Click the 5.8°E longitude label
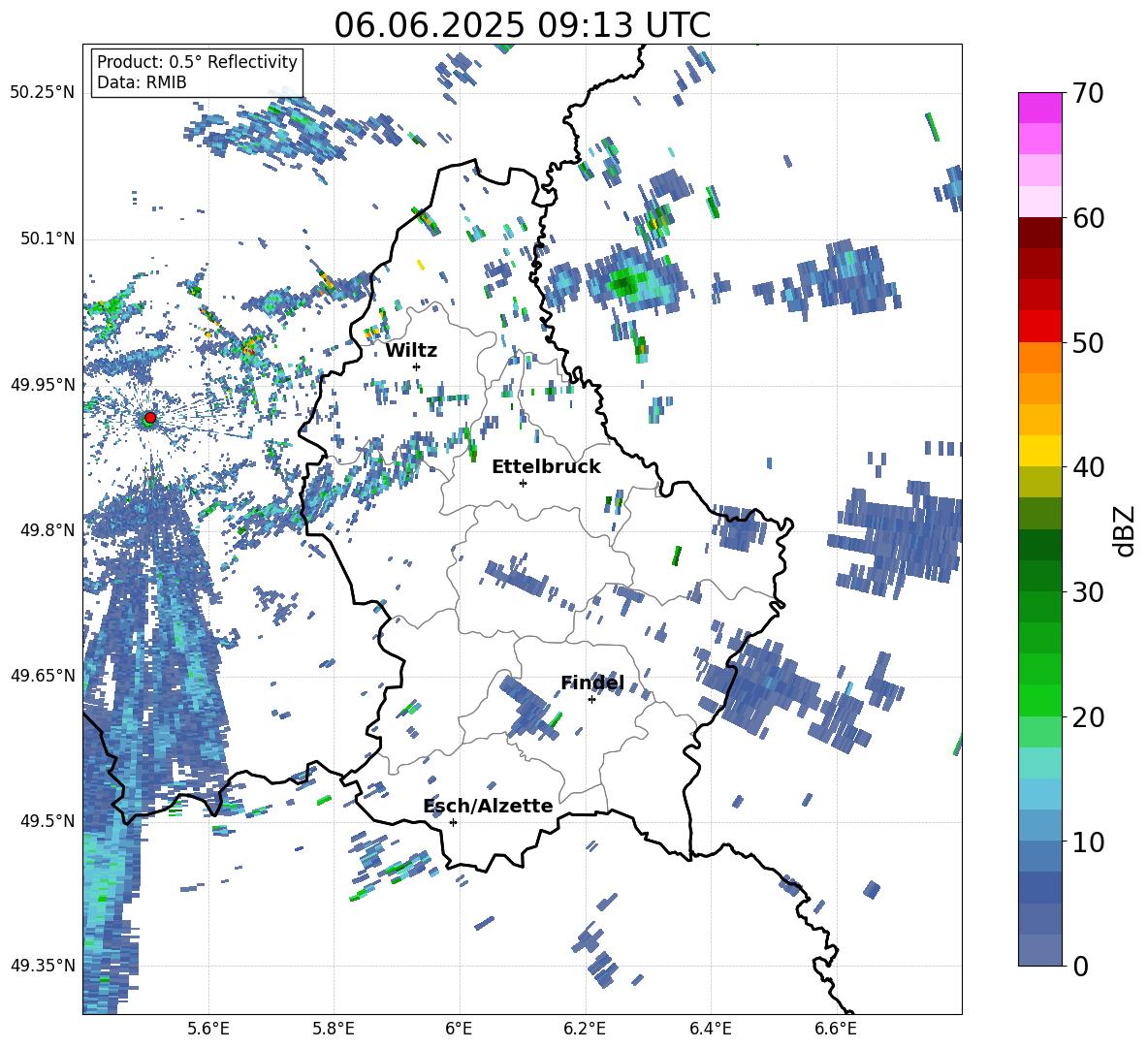1148x1048 pixels. click(334, 1030)
